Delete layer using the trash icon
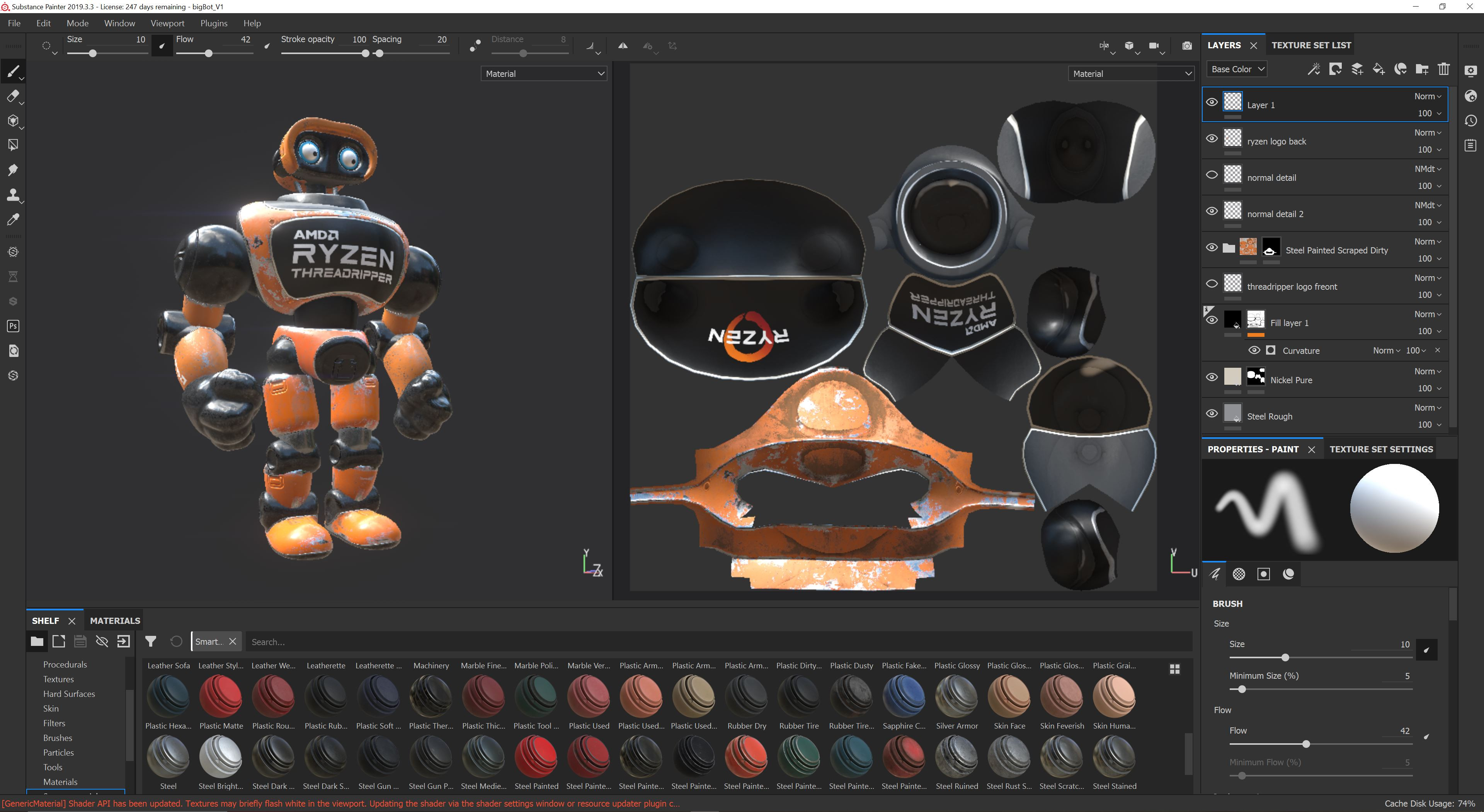1484x812 pixels. (x=1444, y=68)
